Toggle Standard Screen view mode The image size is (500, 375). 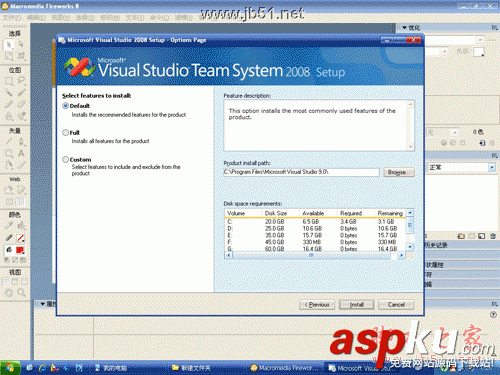[6, 282]
